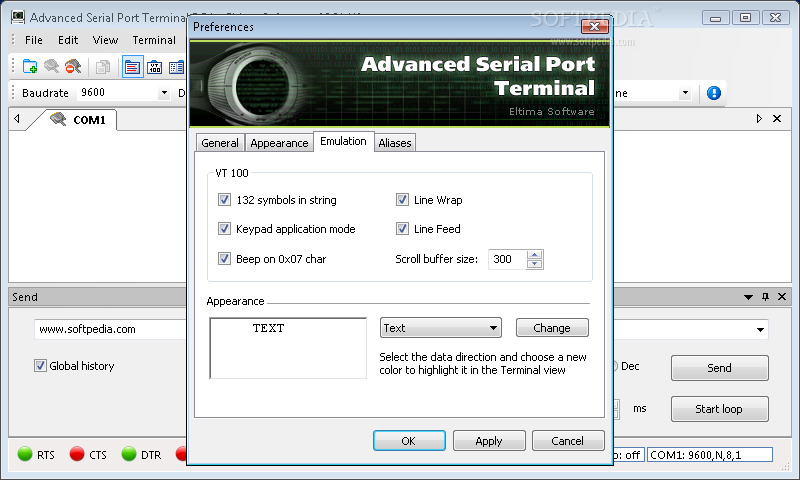Screen dimensions: 800x480
Task: Click the main toolbar drag handle grip
Action: pyautogui.click(x=13, y=66)
